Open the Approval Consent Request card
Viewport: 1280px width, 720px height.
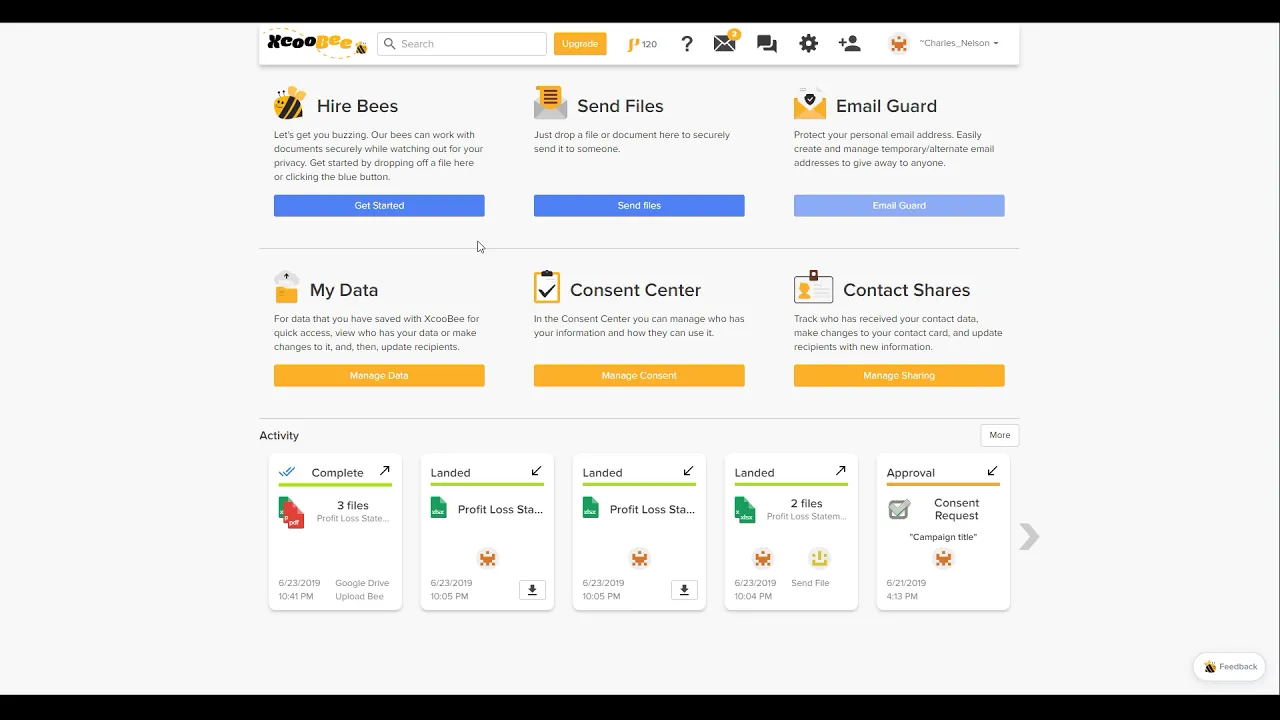point(943,532)
